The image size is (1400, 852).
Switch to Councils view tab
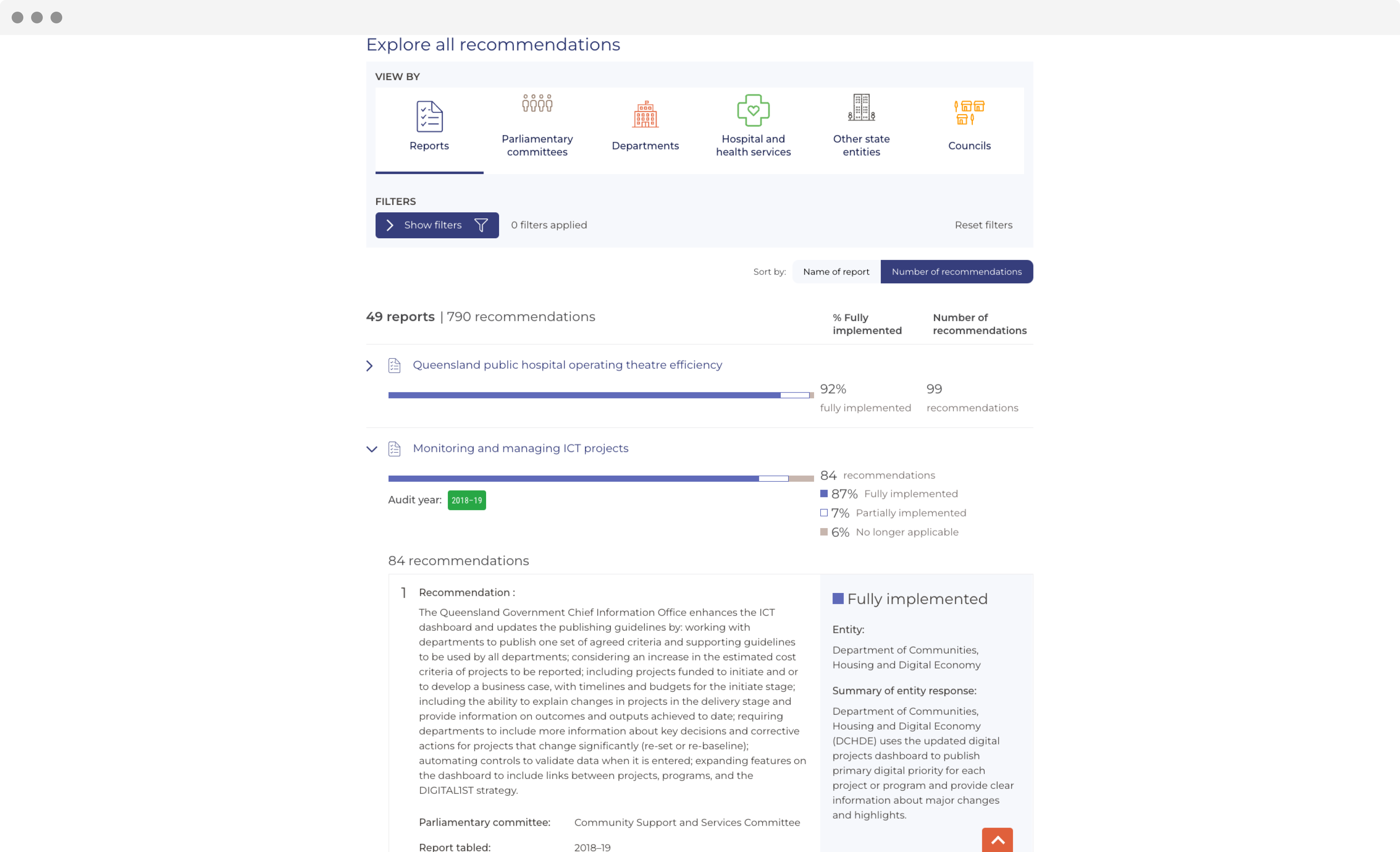click(x=969, y=146)
